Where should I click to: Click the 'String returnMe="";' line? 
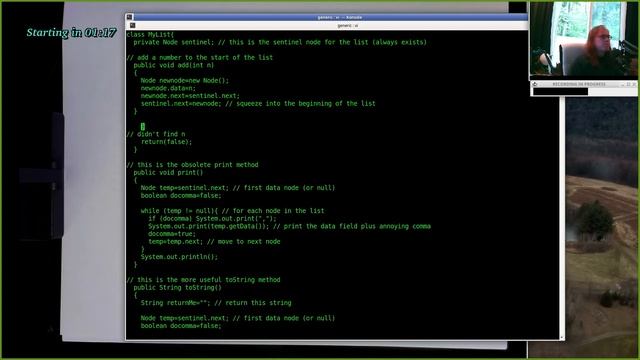pyautogui.click(x=216, y=303)
